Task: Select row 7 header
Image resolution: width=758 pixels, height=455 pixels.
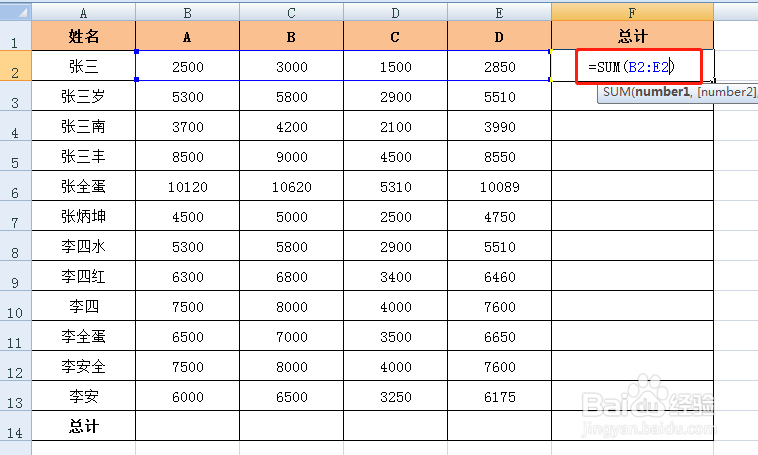Action: tap(15, 216)
